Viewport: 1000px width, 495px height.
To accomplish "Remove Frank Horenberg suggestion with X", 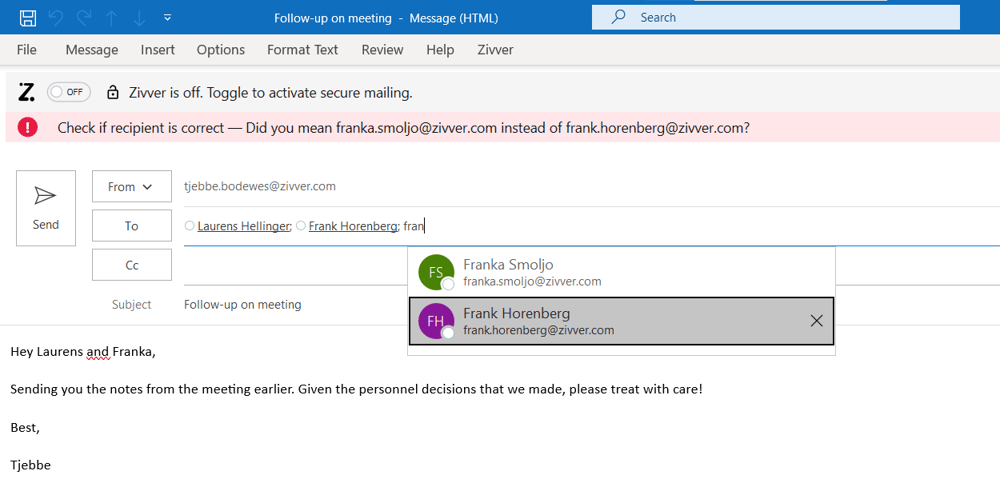I will (x=816, y=321).
